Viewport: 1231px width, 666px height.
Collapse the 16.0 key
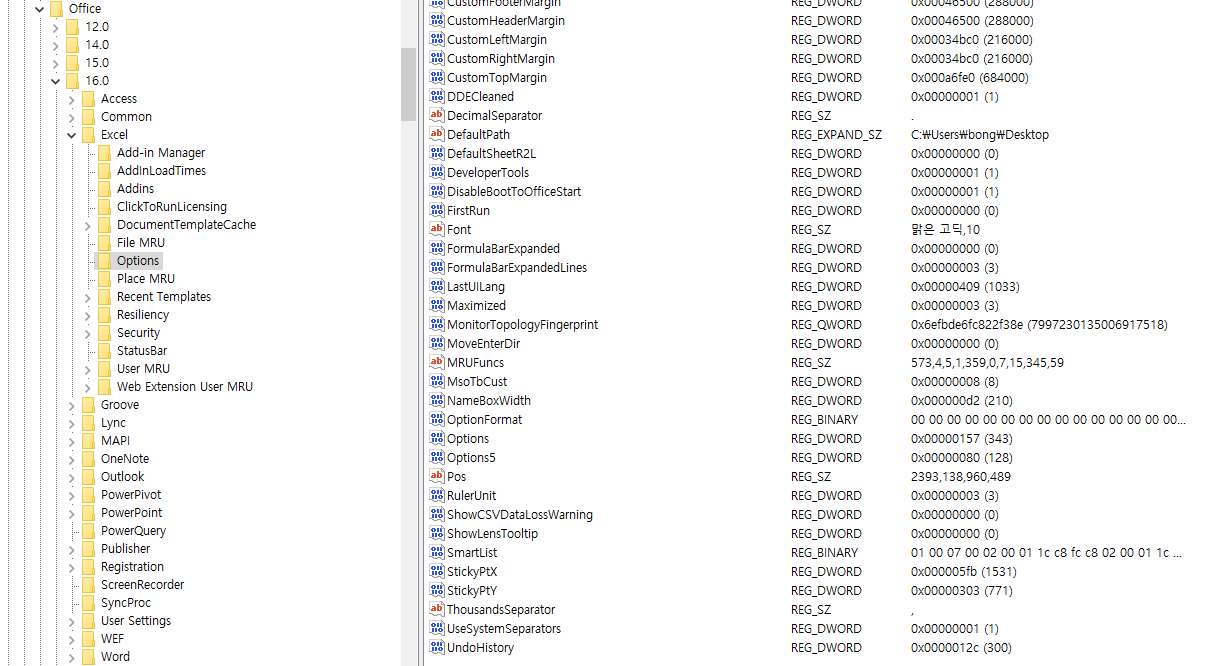pyautogui.click(x=55, y=81)
